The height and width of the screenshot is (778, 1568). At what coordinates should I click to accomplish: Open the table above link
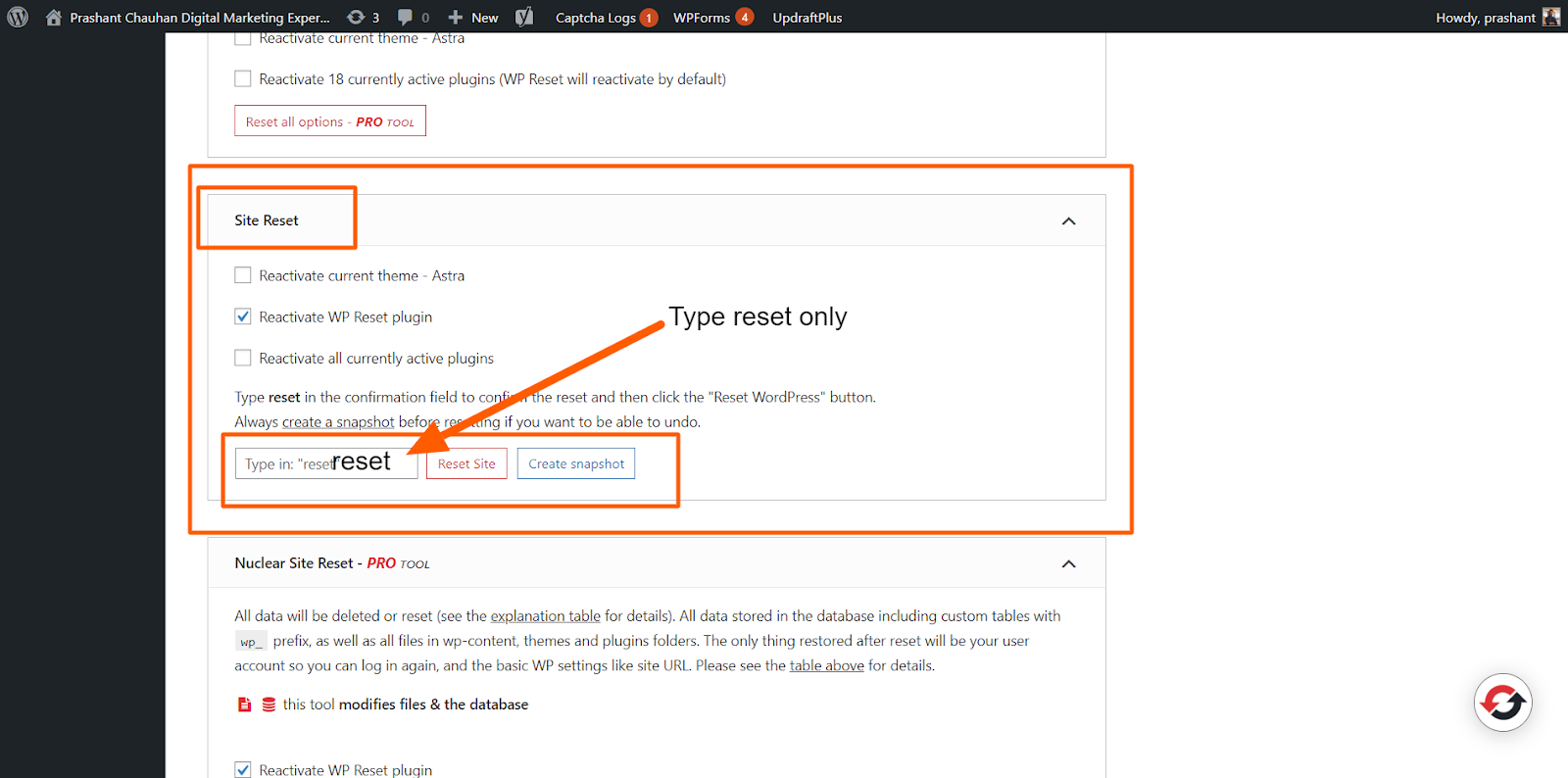826,665
